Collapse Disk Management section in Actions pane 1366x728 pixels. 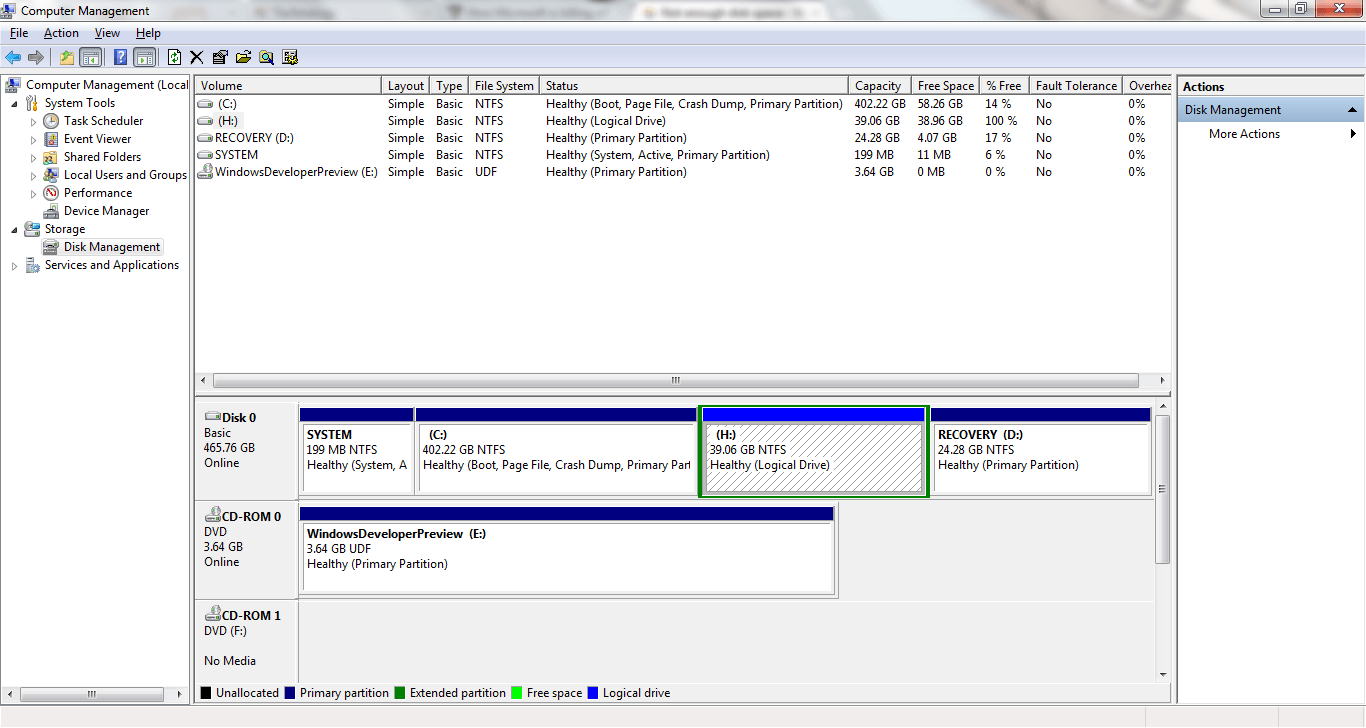pyautogui.click(x=1353, y=110)
